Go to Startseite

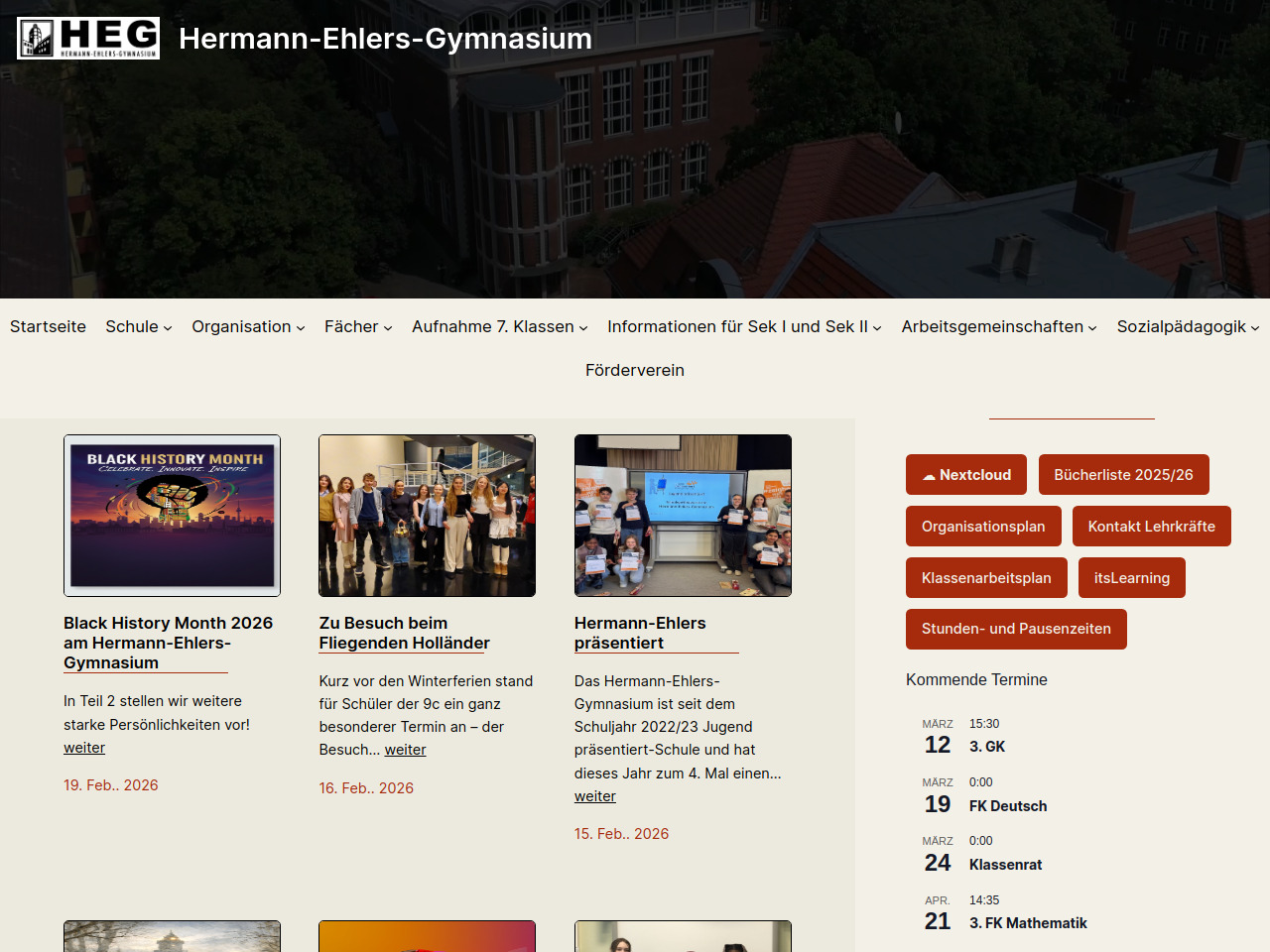coord(48,326)
